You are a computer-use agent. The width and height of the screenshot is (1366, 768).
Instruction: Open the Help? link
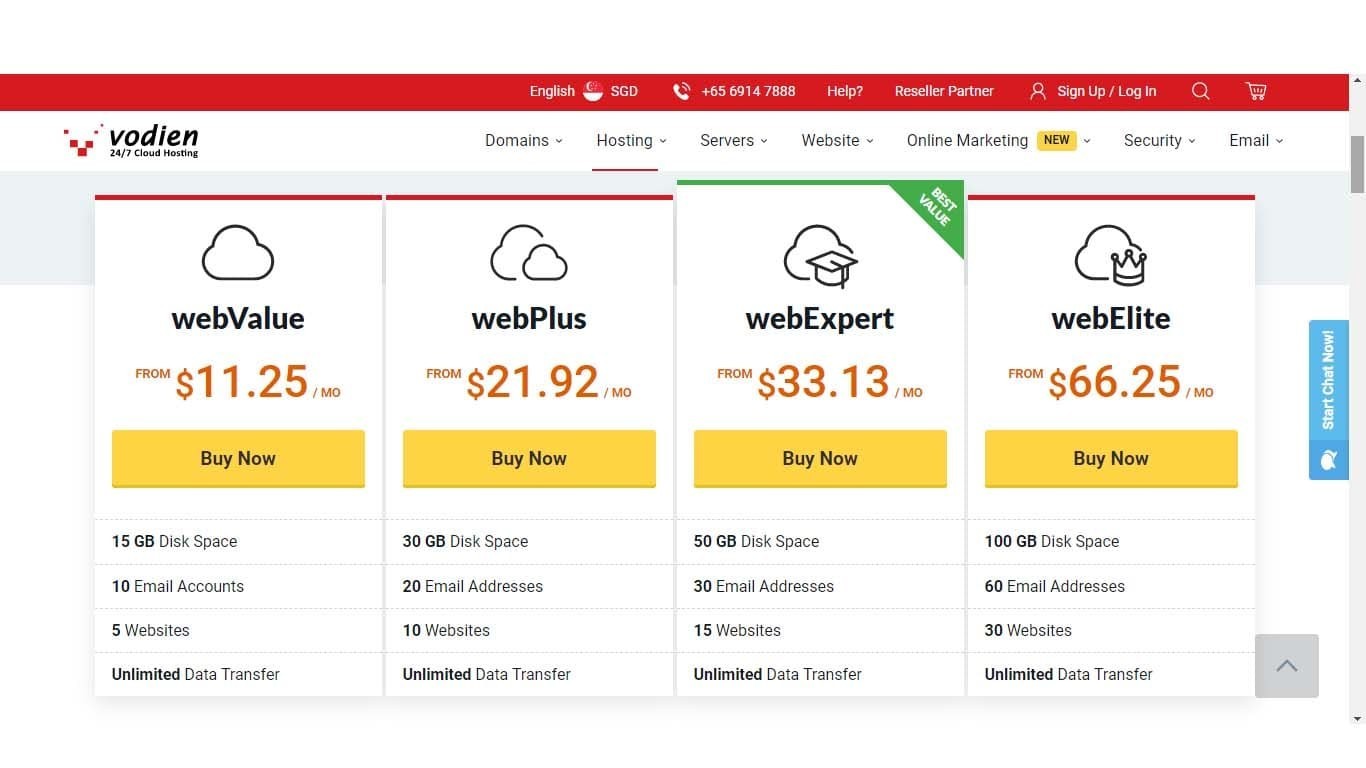tap(845, 91)
